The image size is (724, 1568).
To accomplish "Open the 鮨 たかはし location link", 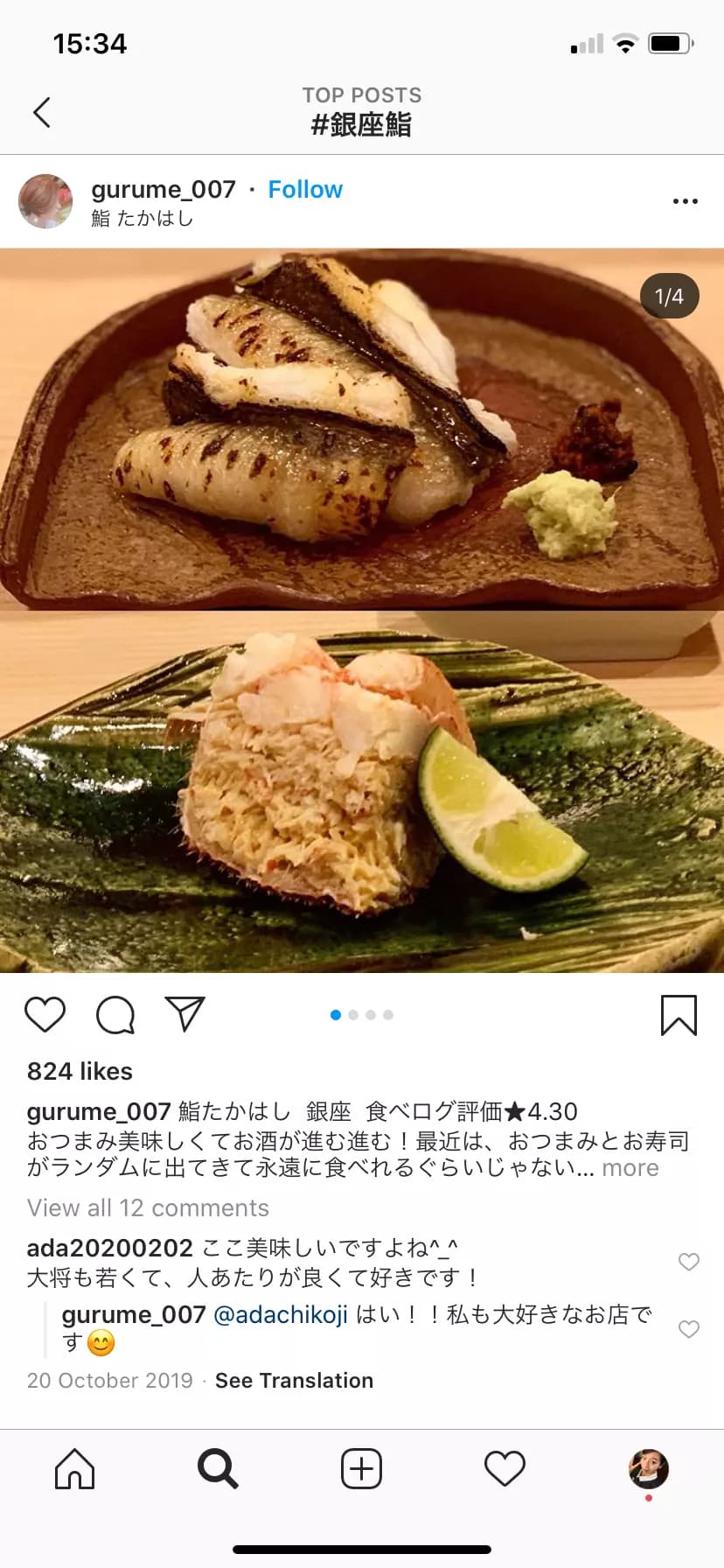I will (142, 218).
